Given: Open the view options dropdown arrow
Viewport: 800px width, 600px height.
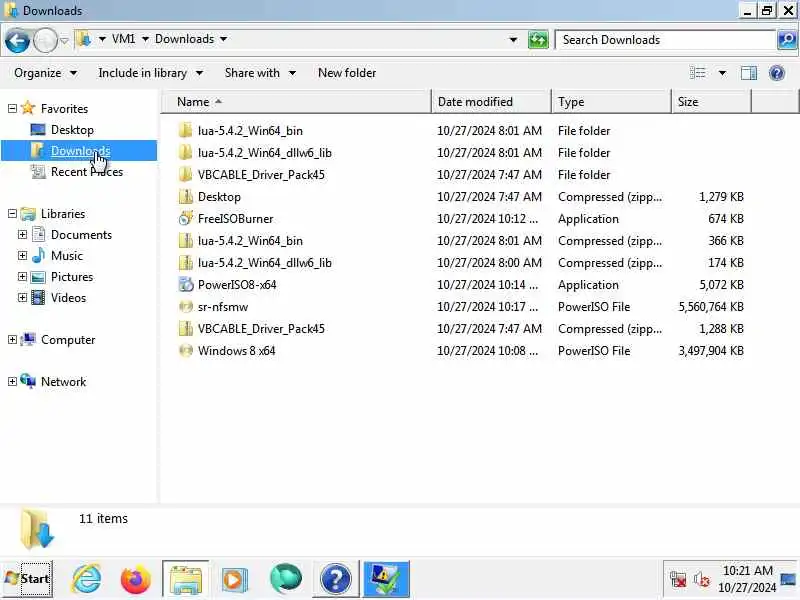Looking at the screenshot, I should [722, 73].
